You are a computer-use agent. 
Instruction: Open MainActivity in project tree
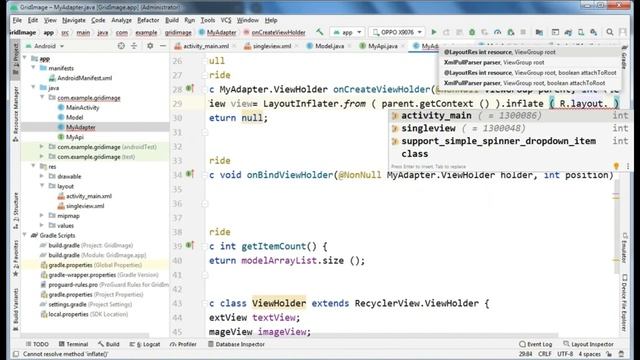(x=82, y=107)
